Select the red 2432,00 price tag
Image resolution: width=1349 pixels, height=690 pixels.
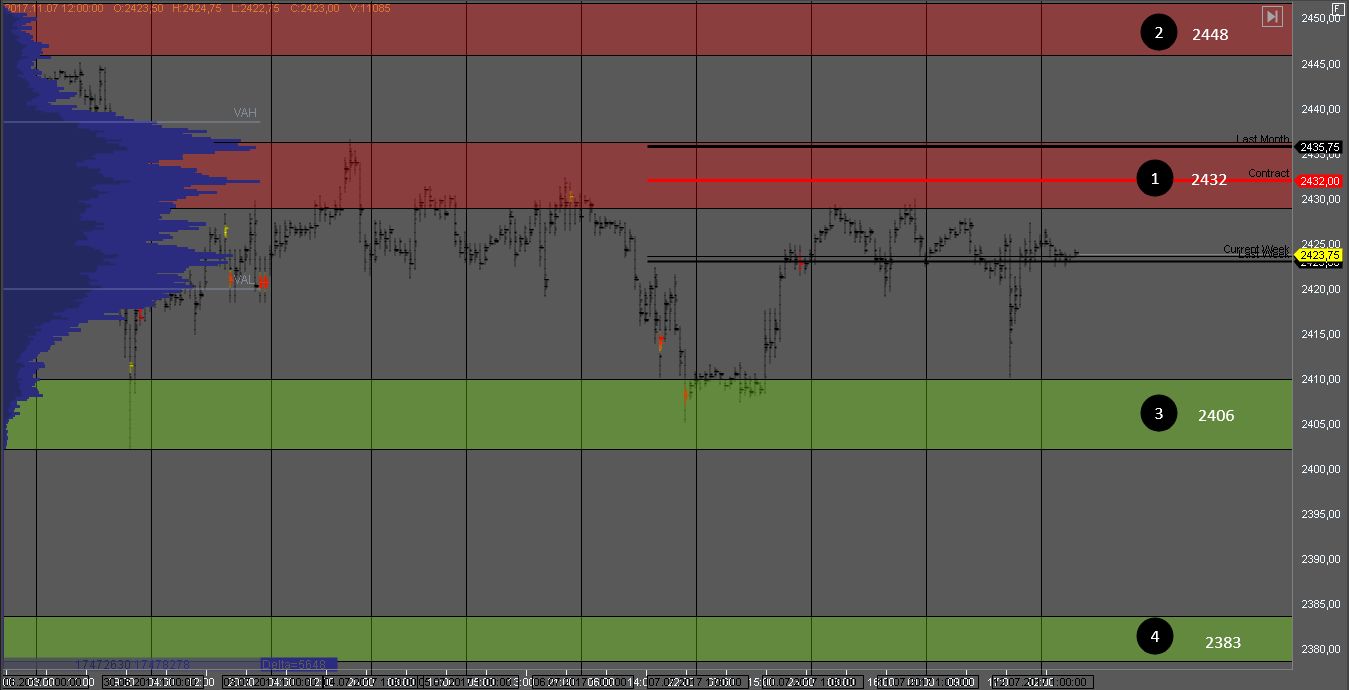[x=1319, y=181]
